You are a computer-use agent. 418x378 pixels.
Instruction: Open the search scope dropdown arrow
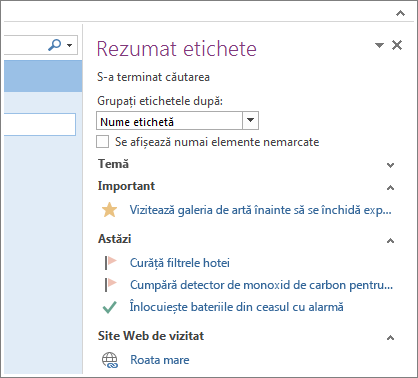point(70,45)
